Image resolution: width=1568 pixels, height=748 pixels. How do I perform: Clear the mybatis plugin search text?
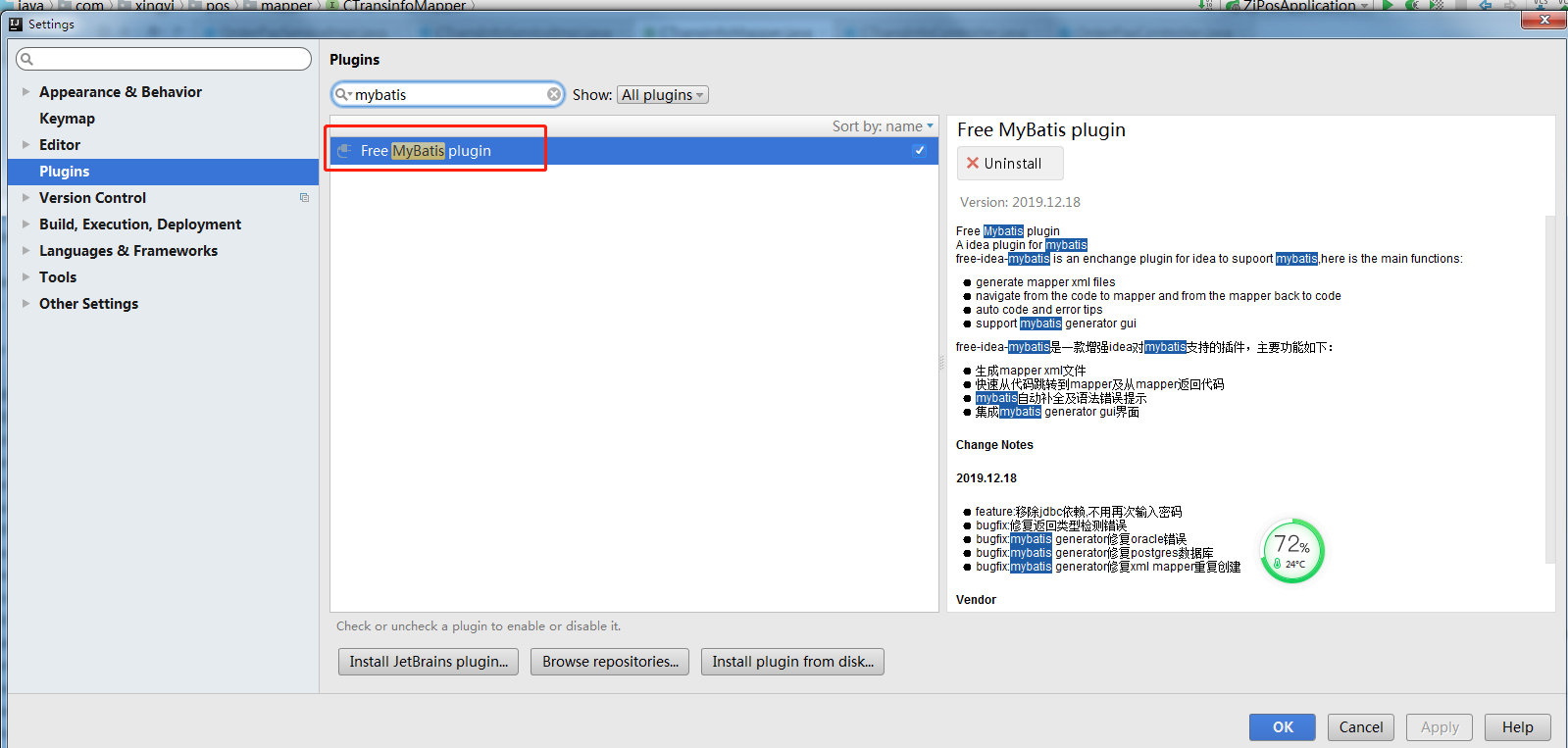[x=554, y=94]
